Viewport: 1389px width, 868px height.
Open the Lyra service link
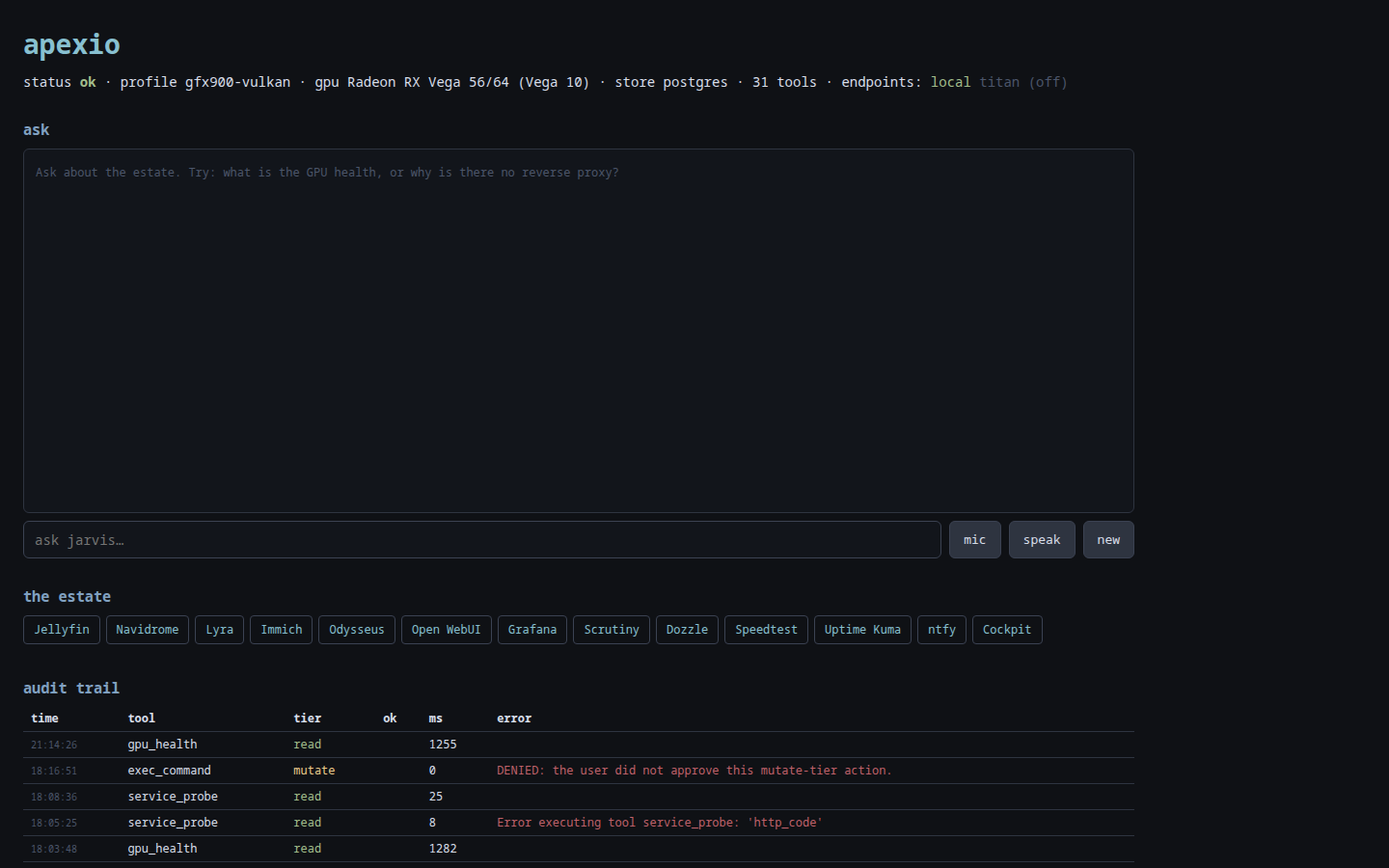(220, 630)
